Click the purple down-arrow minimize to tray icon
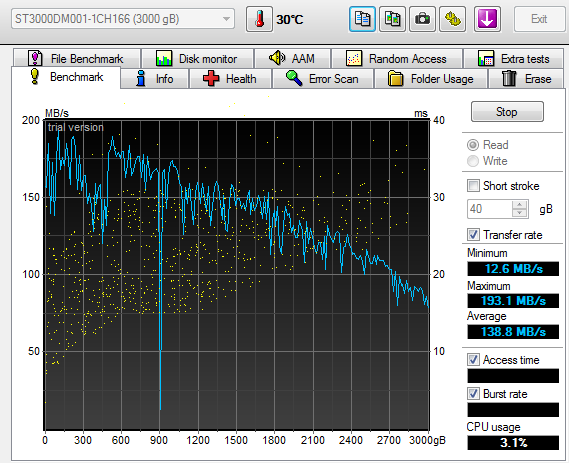This screenshot has height=463, width=569. click(x=487, y=19)
